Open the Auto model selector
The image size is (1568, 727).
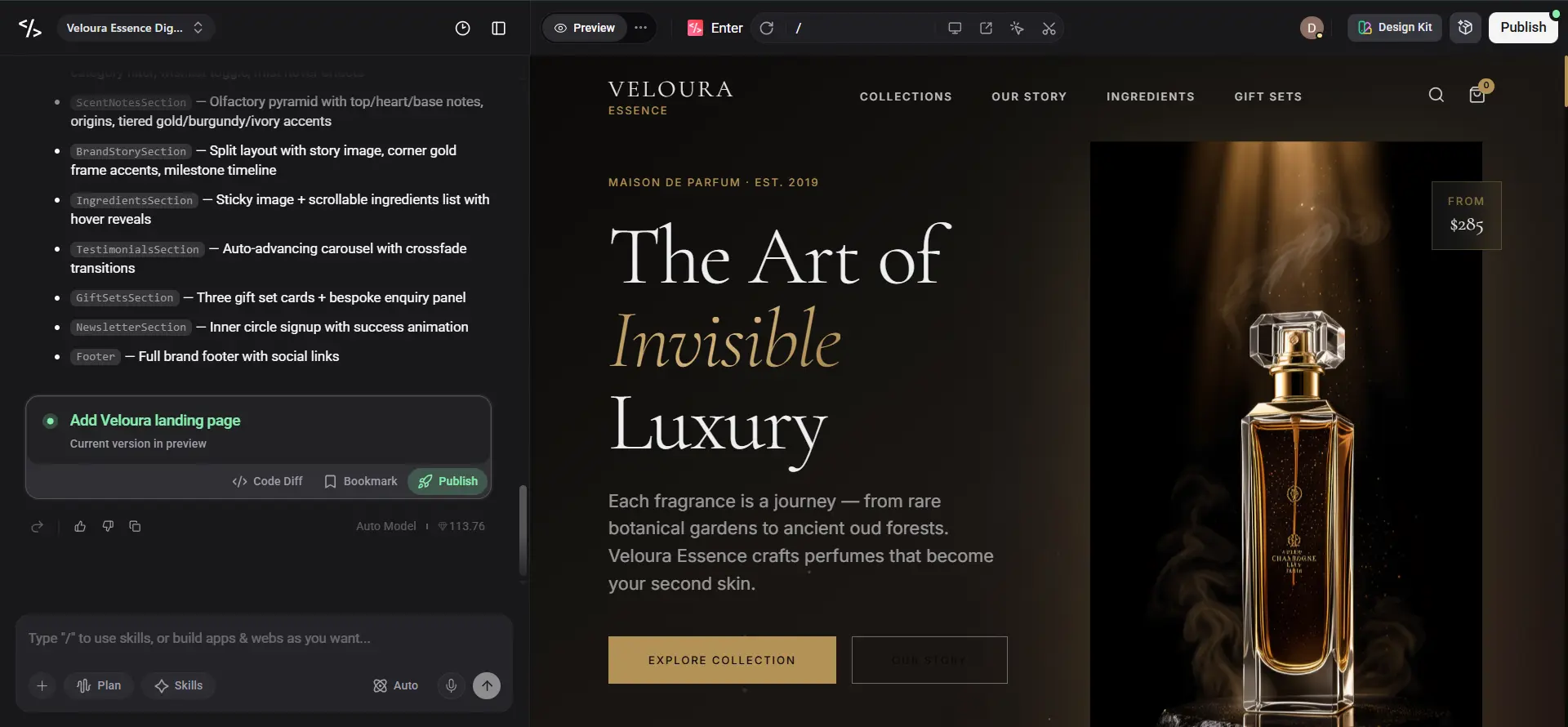click(x=395, y=685)
